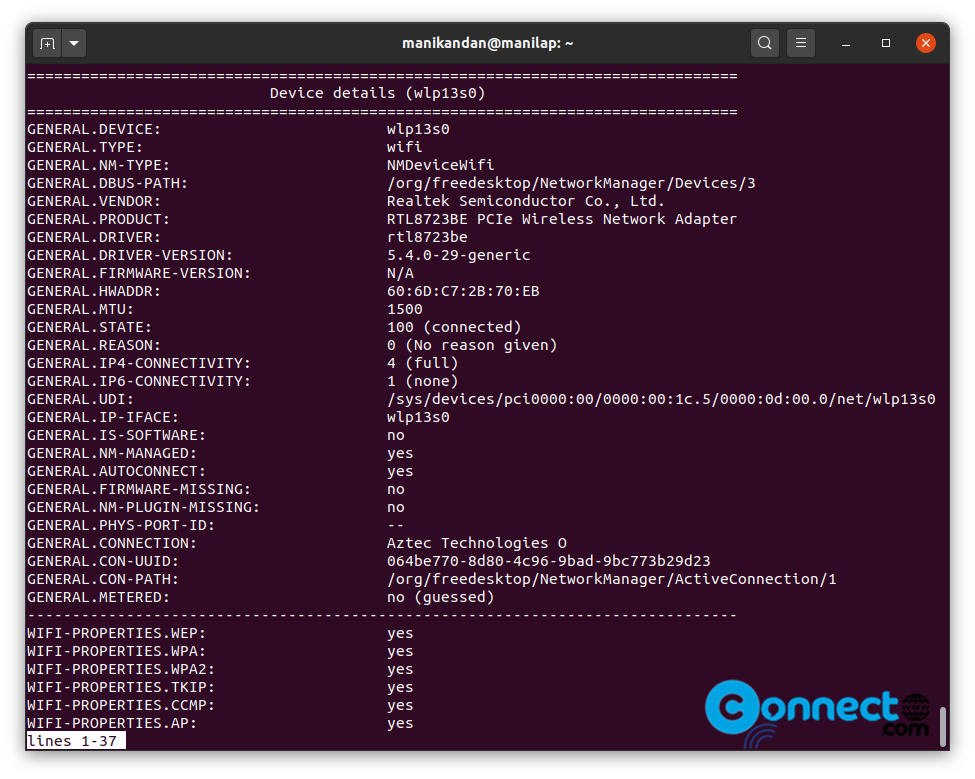Close the terminal window
975x779 pixels.
click(925, 43)
